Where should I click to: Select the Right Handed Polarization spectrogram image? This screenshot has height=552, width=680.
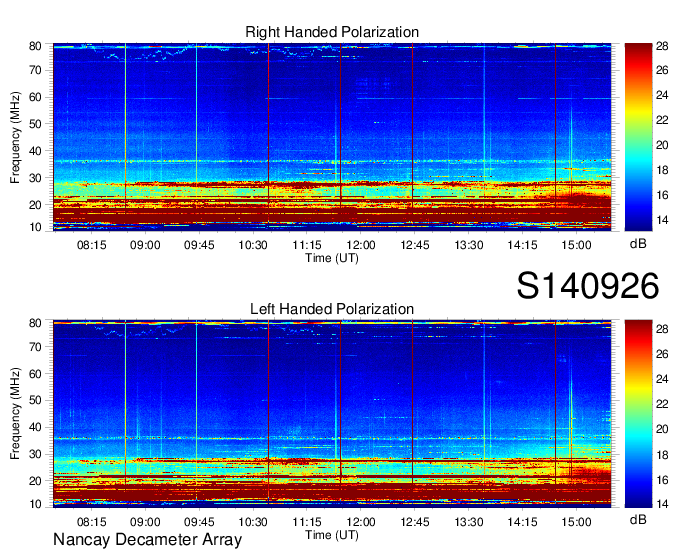point(332,137)
